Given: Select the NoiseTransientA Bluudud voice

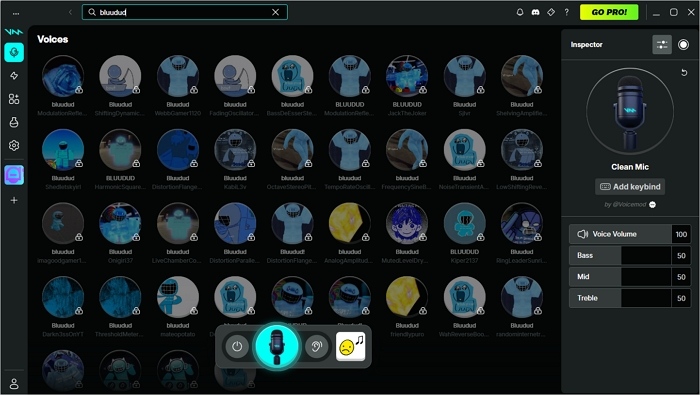Looking at the screenshot, I should tap(464, 150).
